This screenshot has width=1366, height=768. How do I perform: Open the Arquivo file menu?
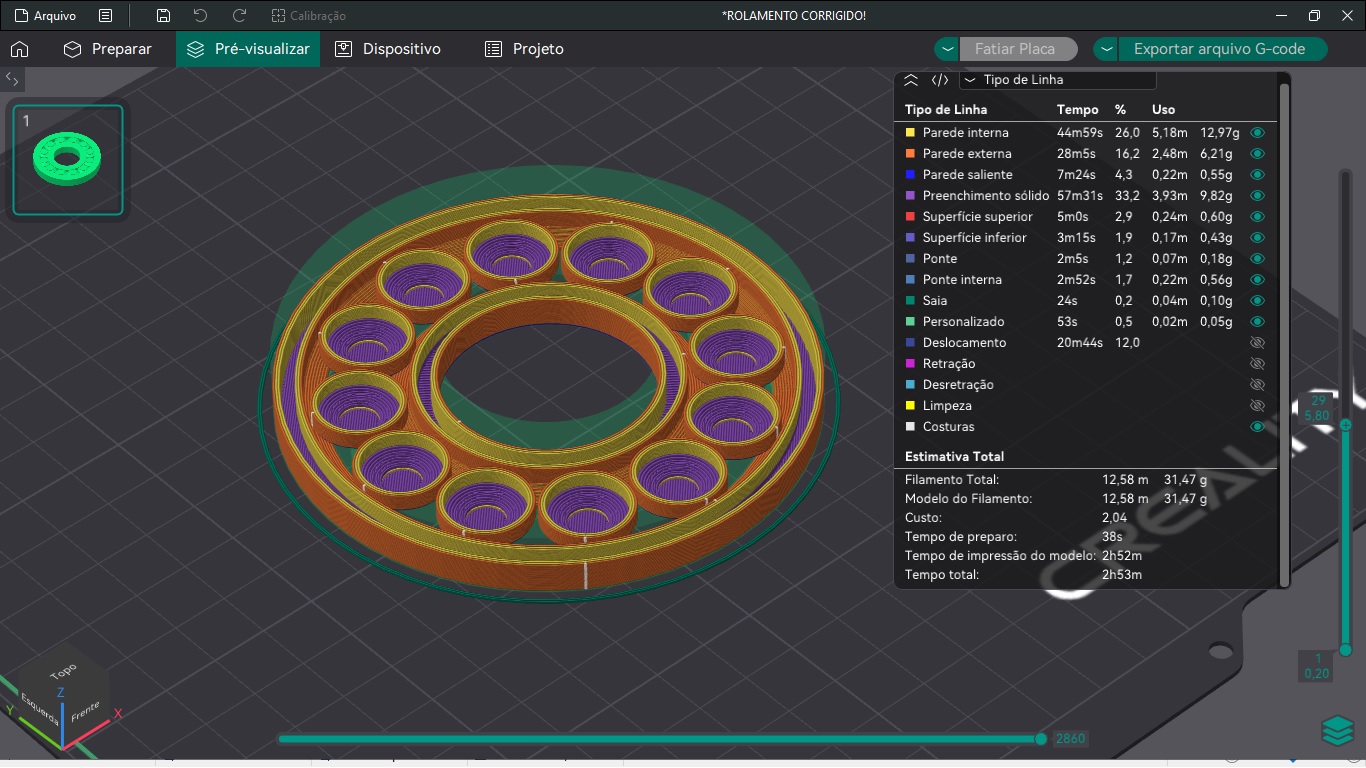45,16
